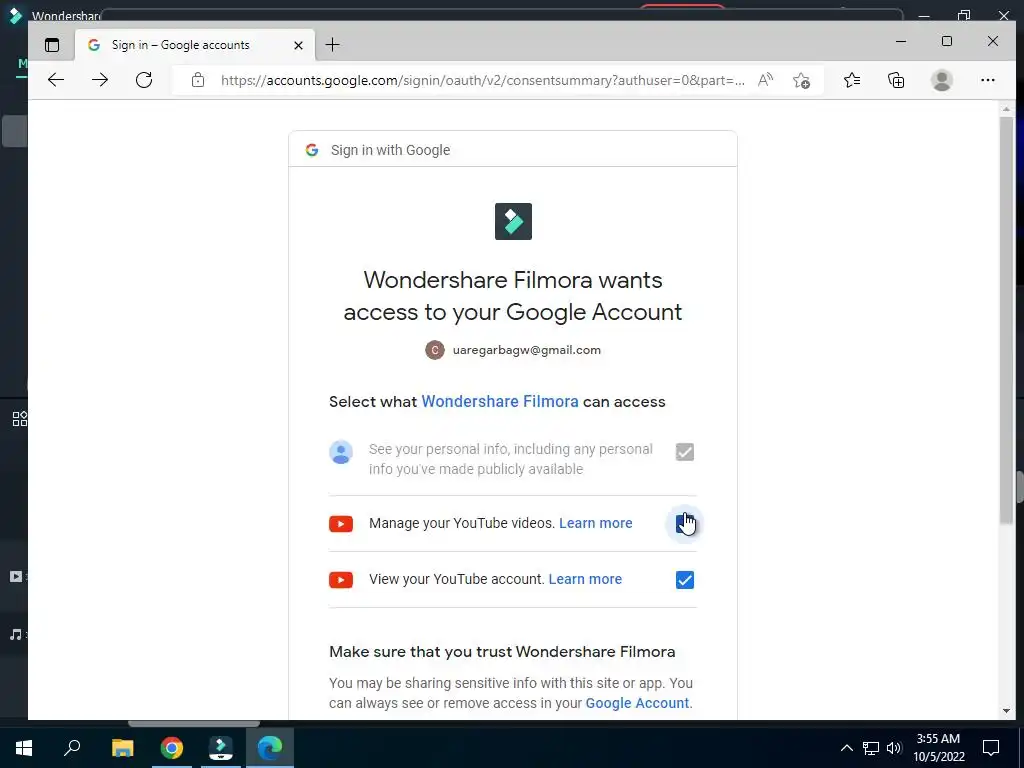Open the volume tray icon

(894, 748)
